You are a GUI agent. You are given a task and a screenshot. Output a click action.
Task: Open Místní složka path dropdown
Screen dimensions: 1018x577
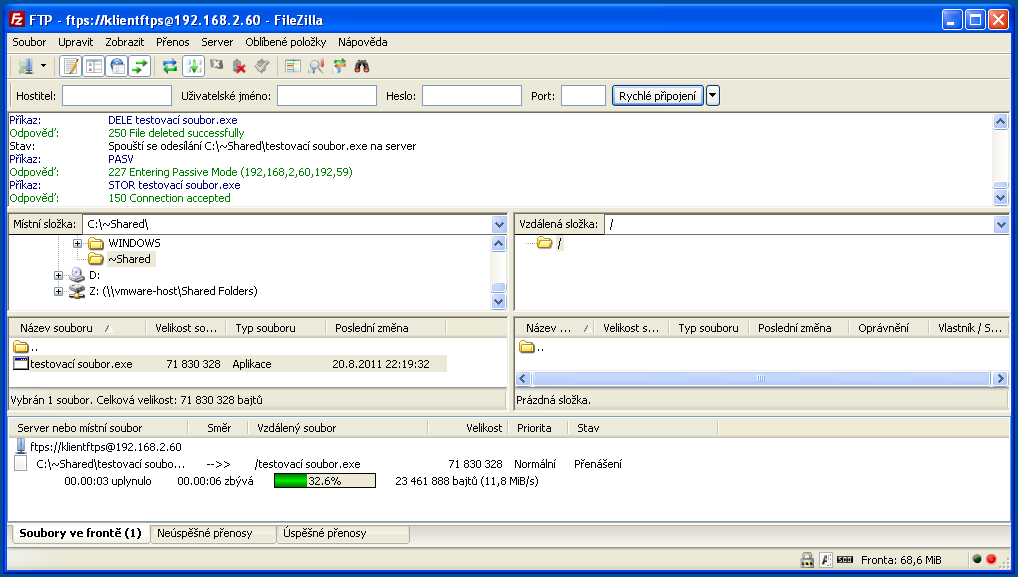point(499,225)
